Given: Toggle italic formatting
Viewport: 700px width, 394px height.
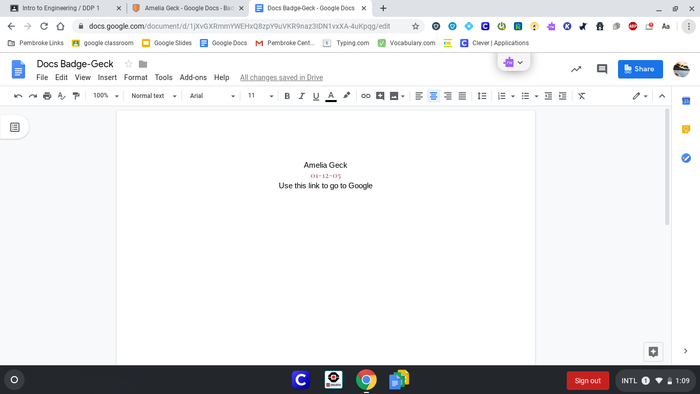Looking at the screenshot, I should 301,96.
